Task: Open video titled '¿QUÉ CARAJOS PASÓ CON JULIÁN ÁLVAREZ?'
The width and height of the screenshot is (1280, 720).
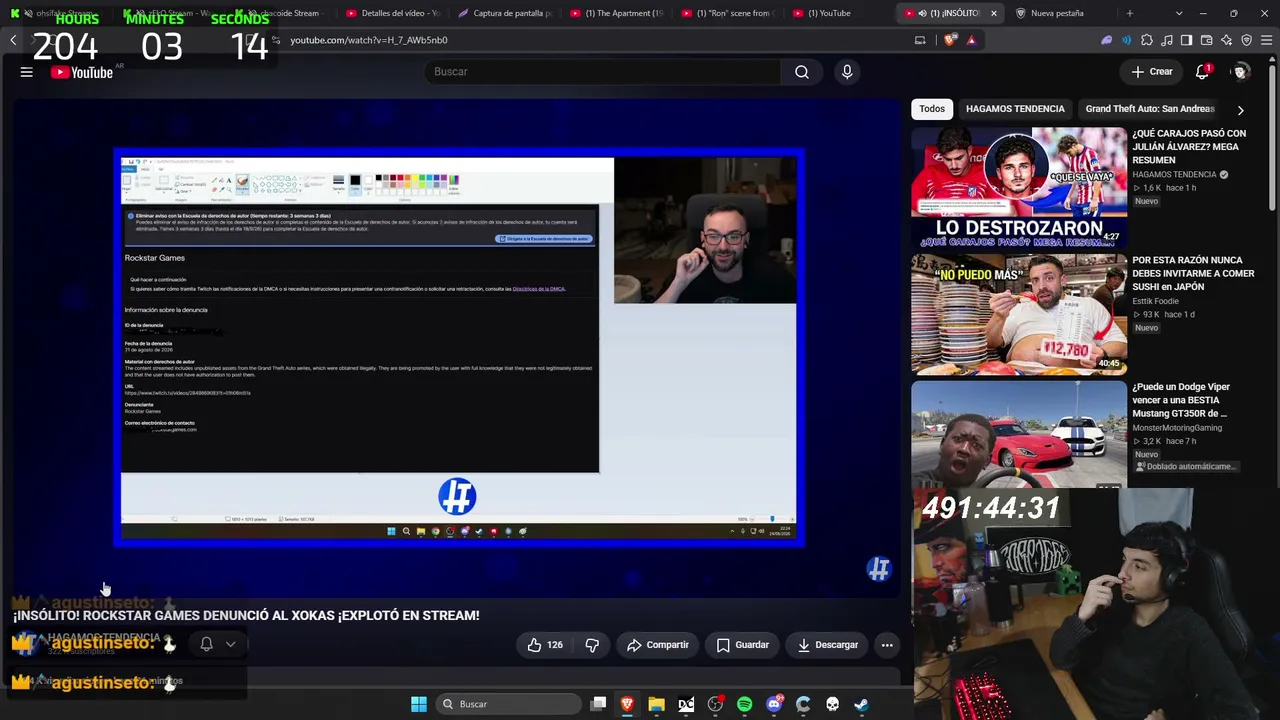Action: click(1190, 146)
